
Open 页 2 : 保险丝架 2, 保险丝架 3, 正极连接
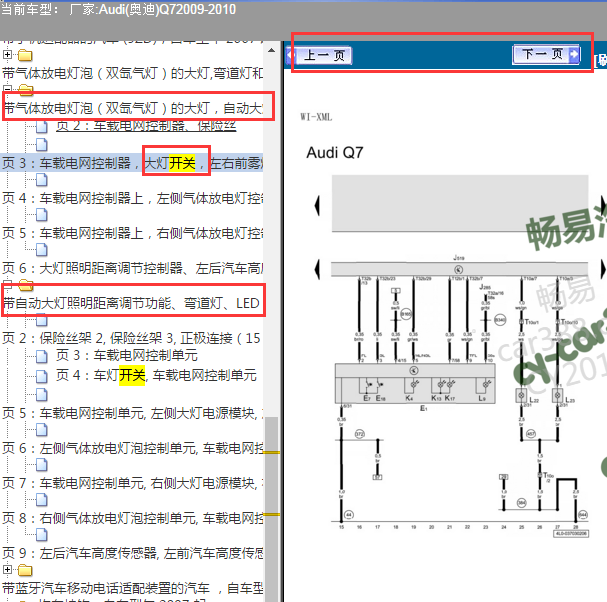click(x=132, y=338)
